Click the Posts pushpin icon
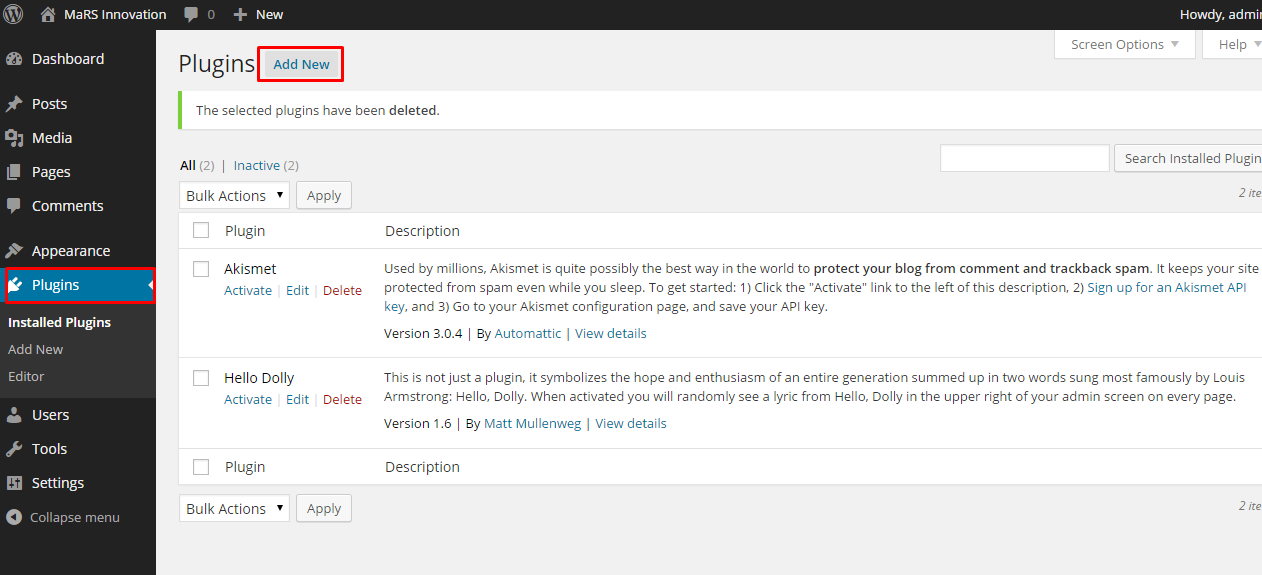 [x=14, y=104]
